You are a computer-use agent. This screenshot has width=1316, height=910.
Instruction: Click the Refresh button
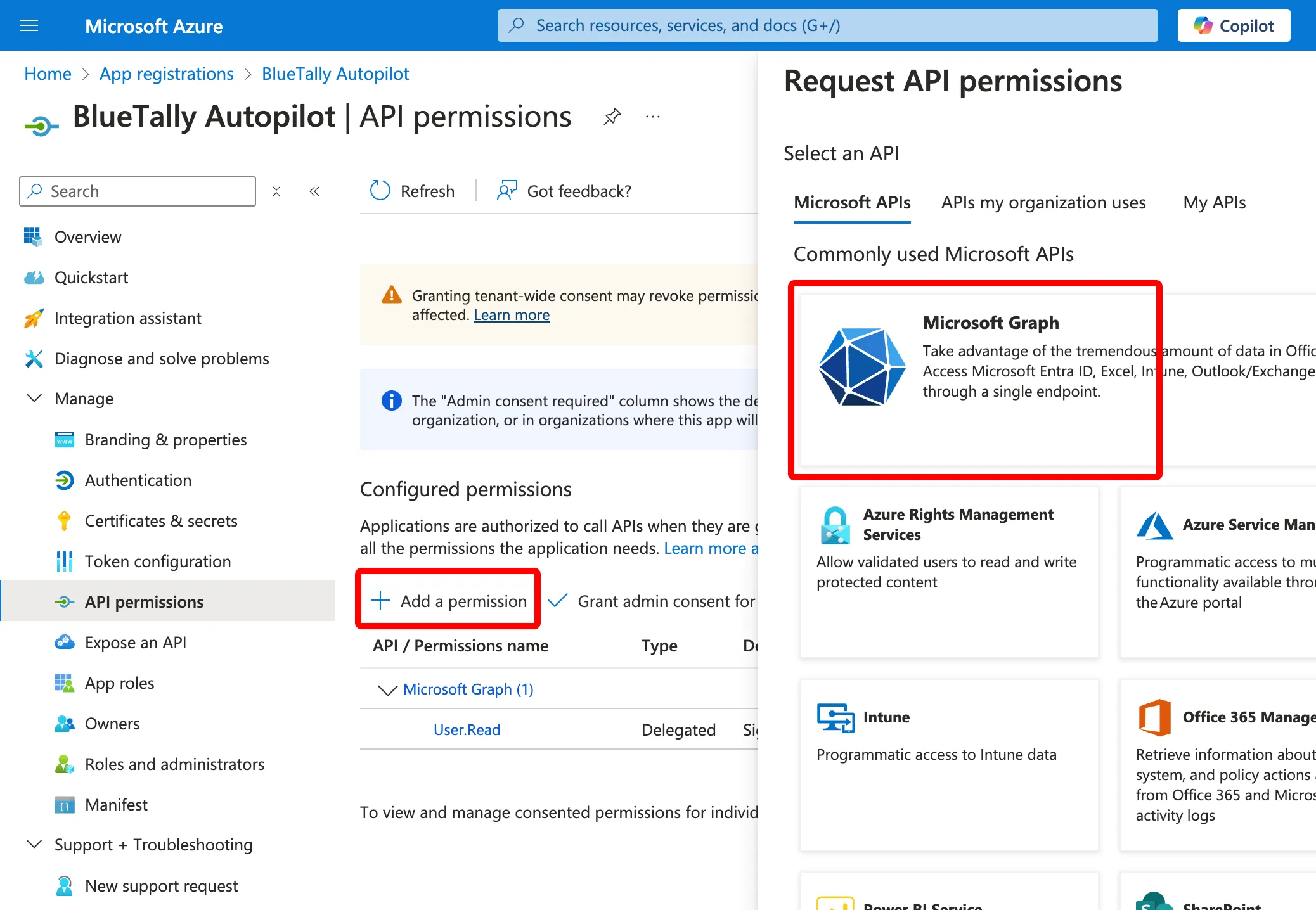coord(413,191)
